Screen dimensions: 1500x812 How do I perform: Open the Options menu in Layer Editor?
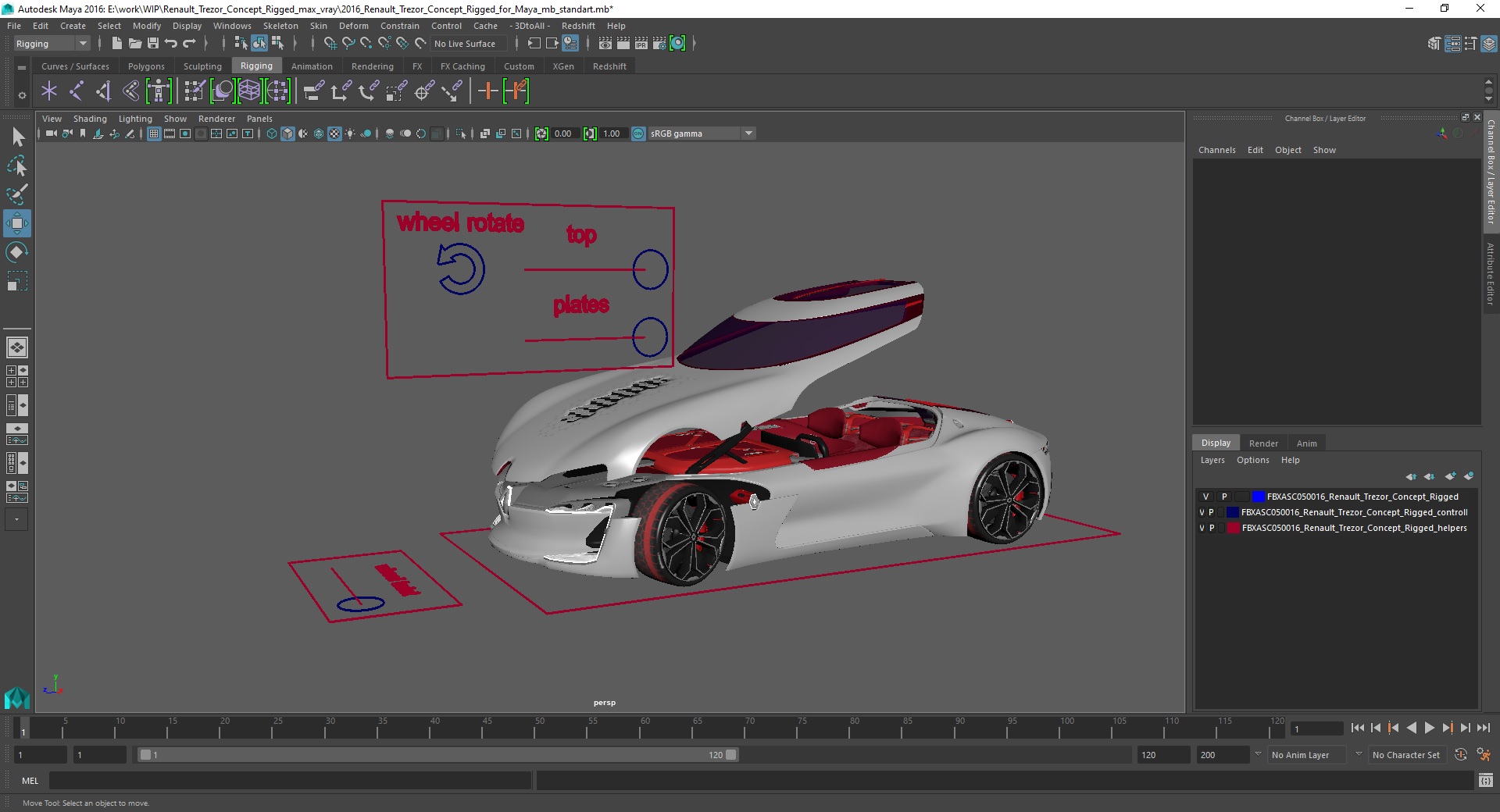pyautogui.click(x=1252, y=460)
